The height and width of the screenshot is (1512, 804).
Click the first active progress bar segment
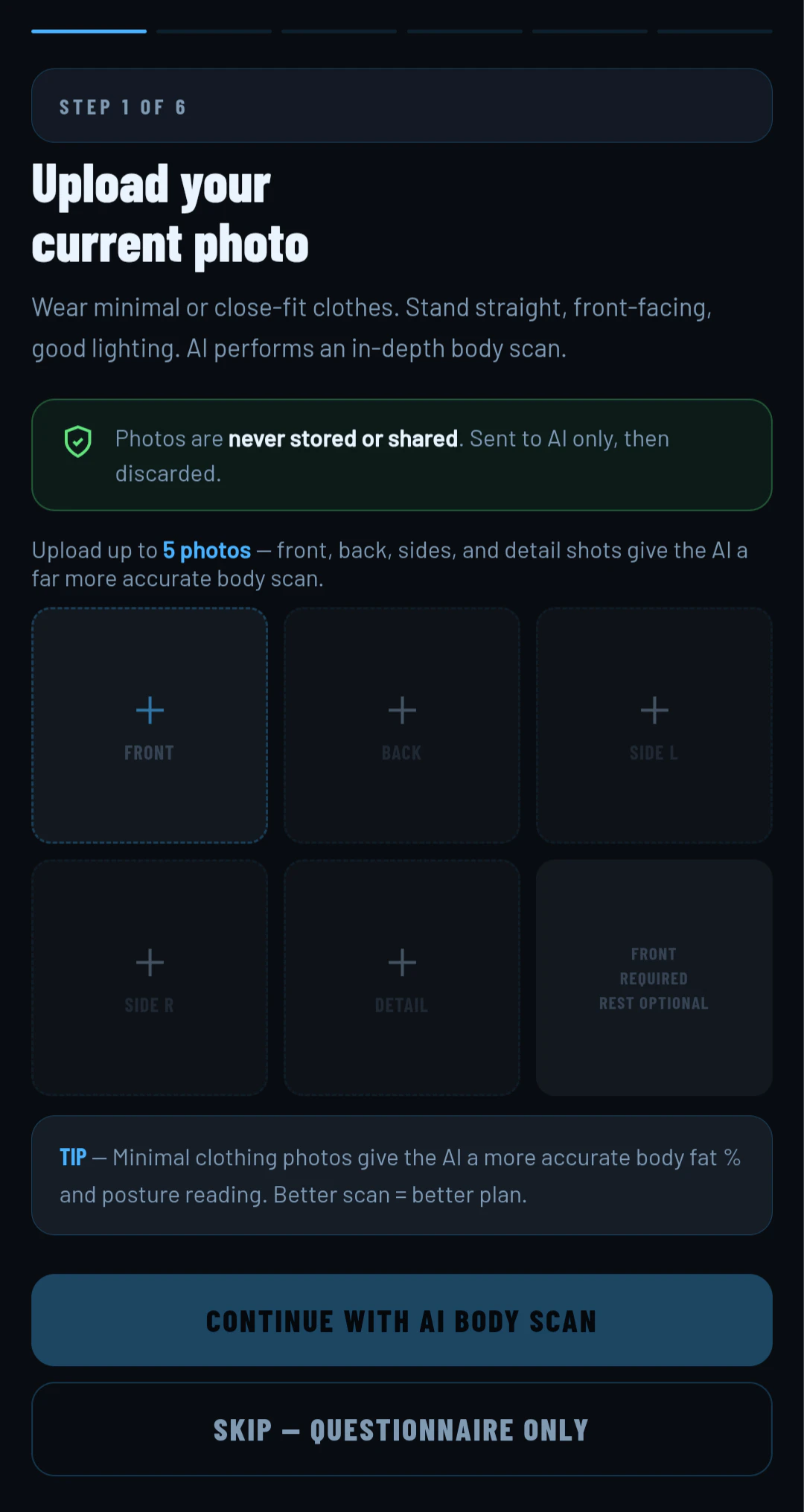point(89,31)
